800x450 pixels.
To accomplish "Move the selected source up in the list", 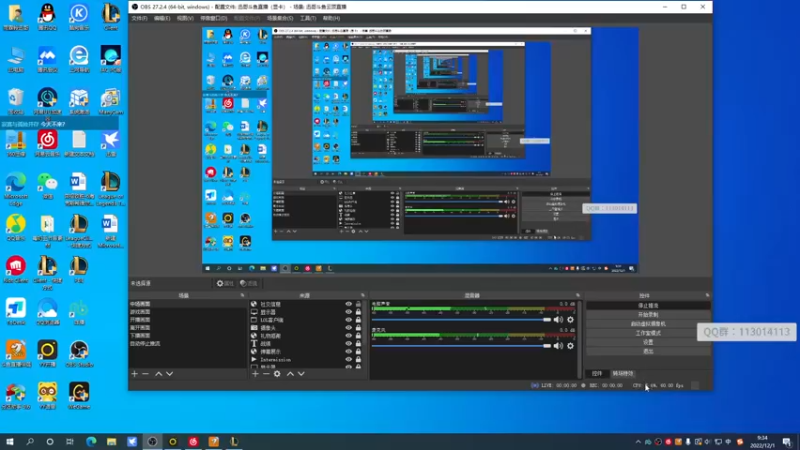I will click(290, 374).
